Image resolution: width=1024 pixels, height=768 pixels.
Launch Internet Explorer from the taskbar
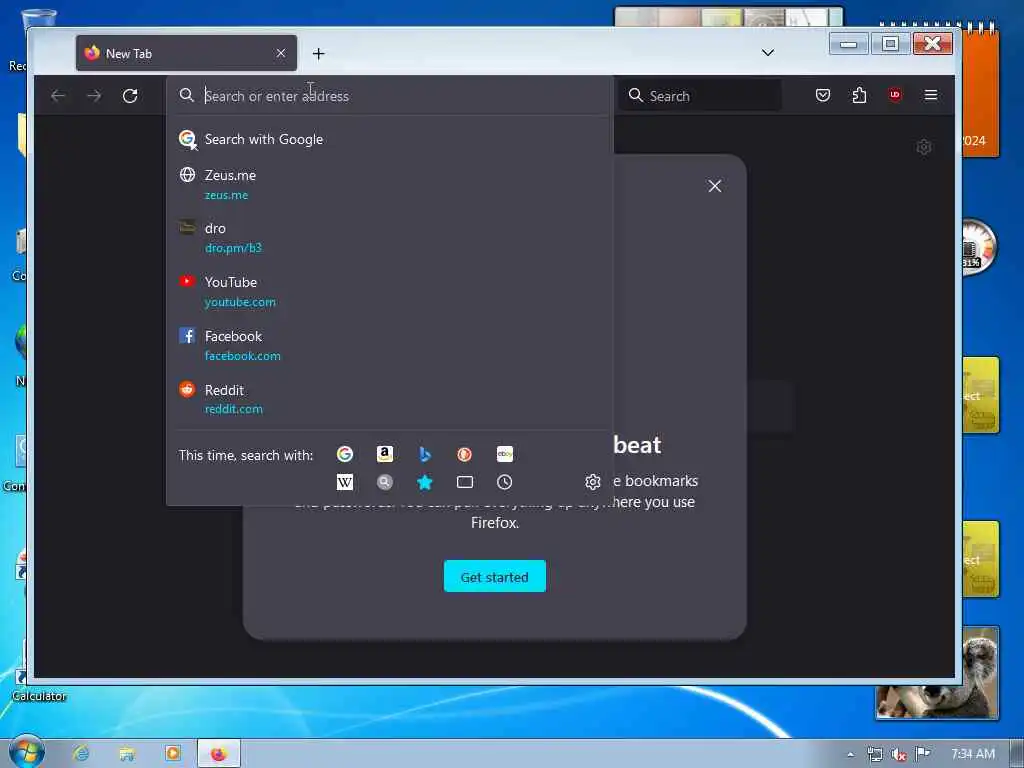pos(81,753)
